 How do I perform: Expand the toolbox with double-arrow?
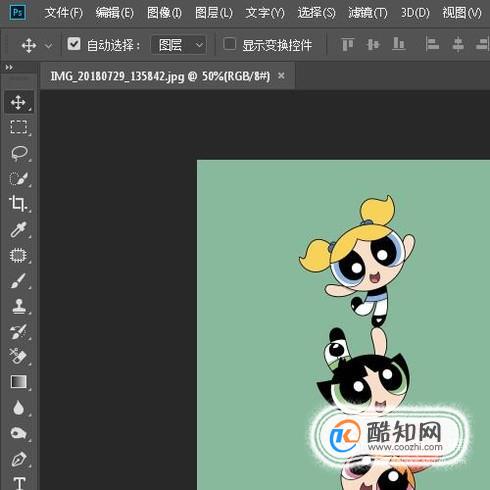click(9, 68)
